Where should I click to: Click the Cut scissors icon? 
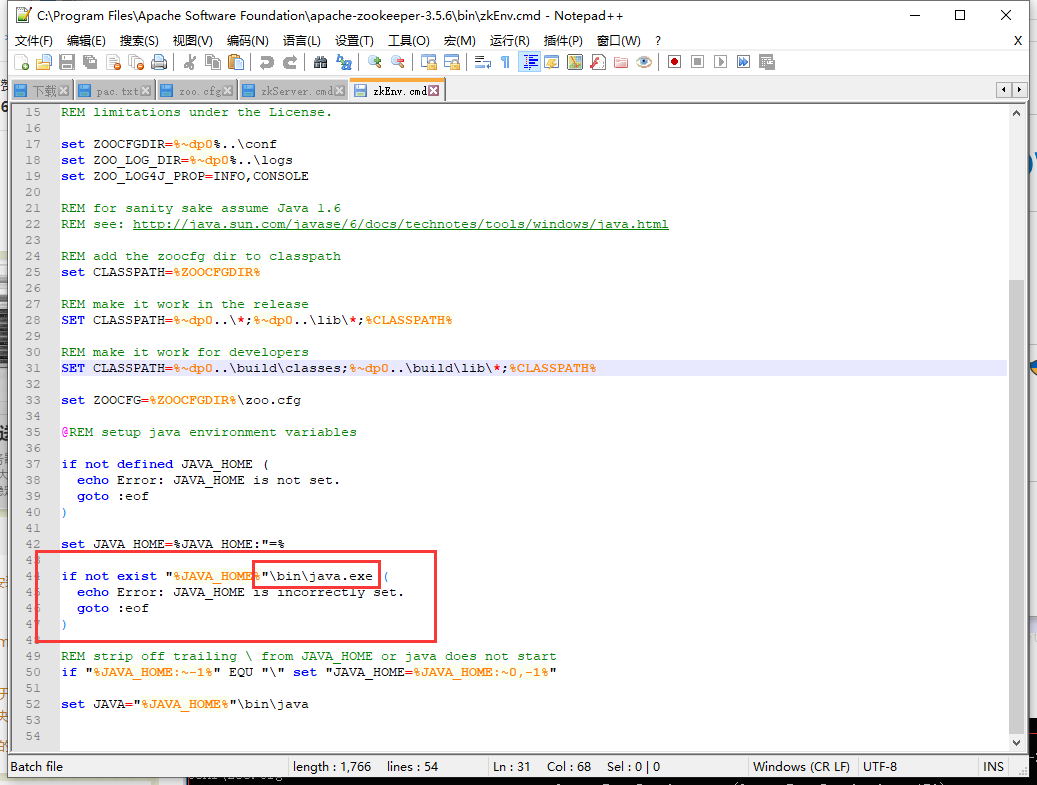(x=189, y=62)
